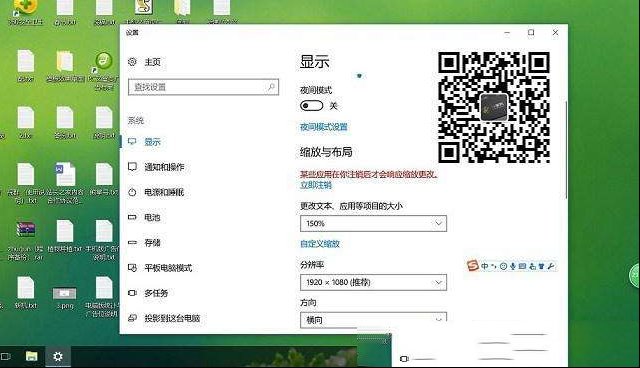Click the 查找设置 search field
The image size is (640, 368).
tap(203, 87)
